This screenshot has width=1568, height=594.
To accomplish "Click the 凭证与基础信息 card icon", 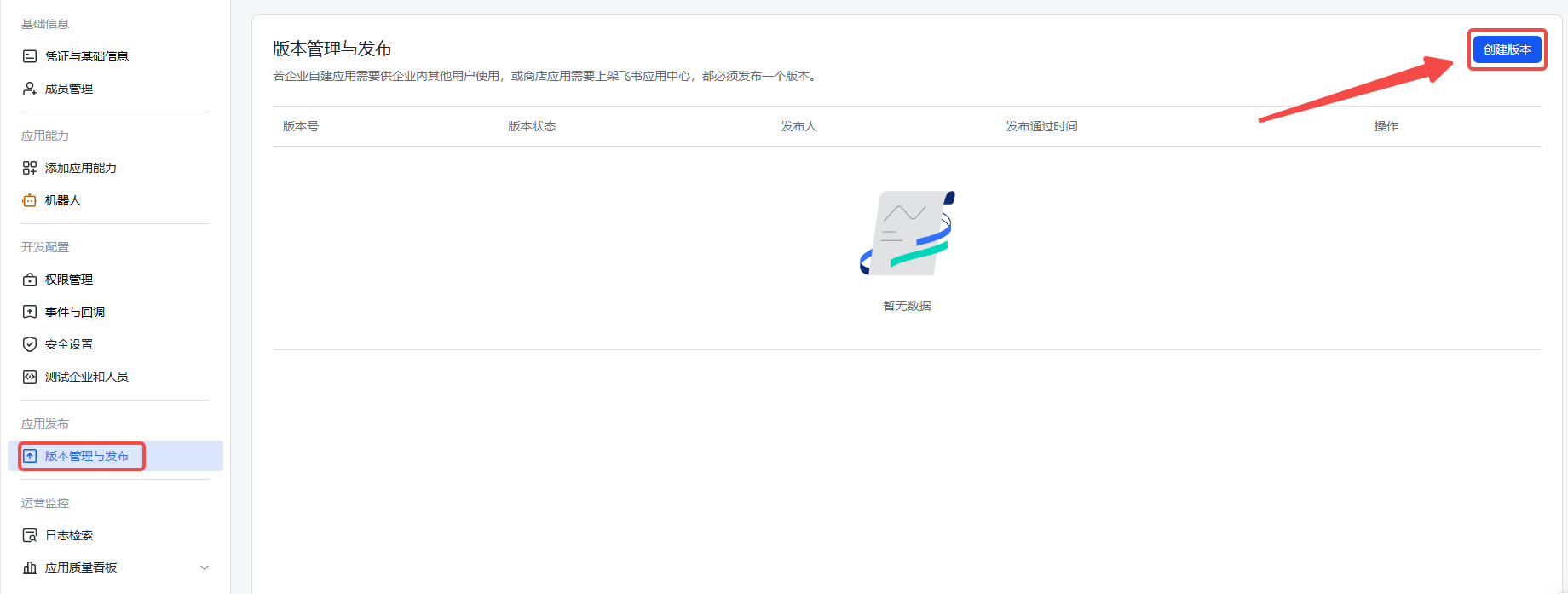I will coord(30,56).
